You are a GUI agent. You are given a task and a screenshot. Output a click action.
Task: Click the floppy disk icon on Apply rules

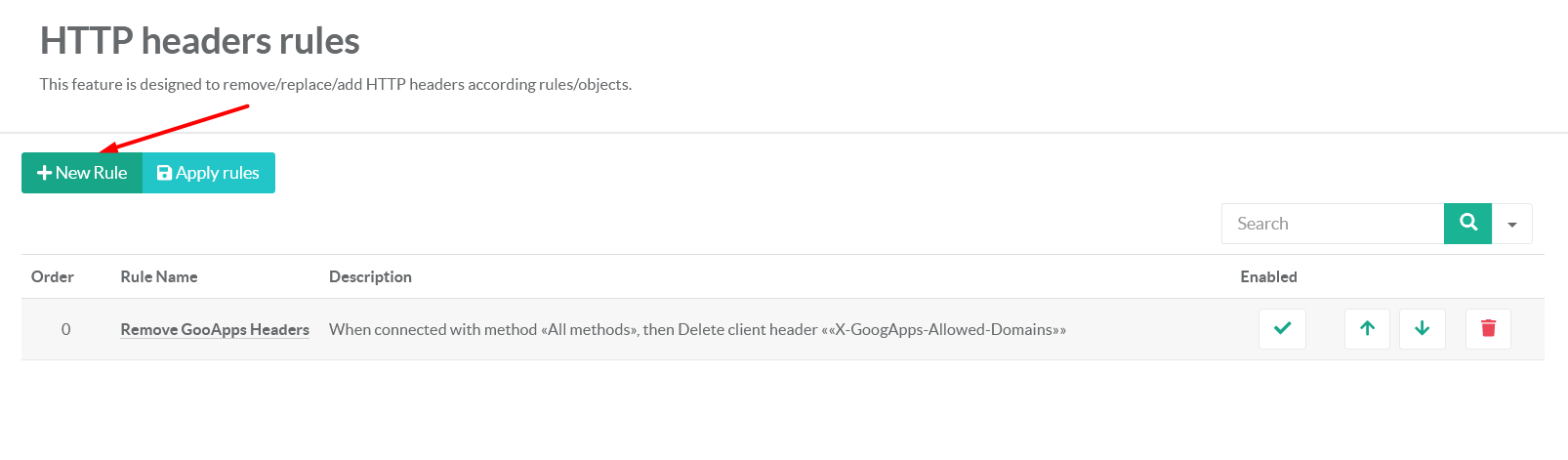tap(164, 173)
